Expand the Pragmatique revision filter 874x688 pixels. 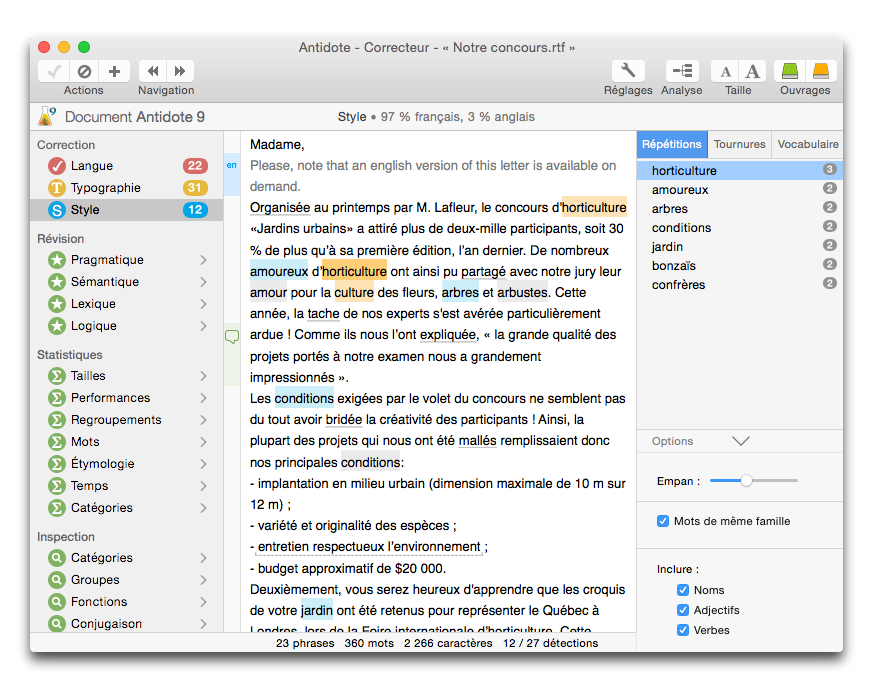[x=203, y=260]
